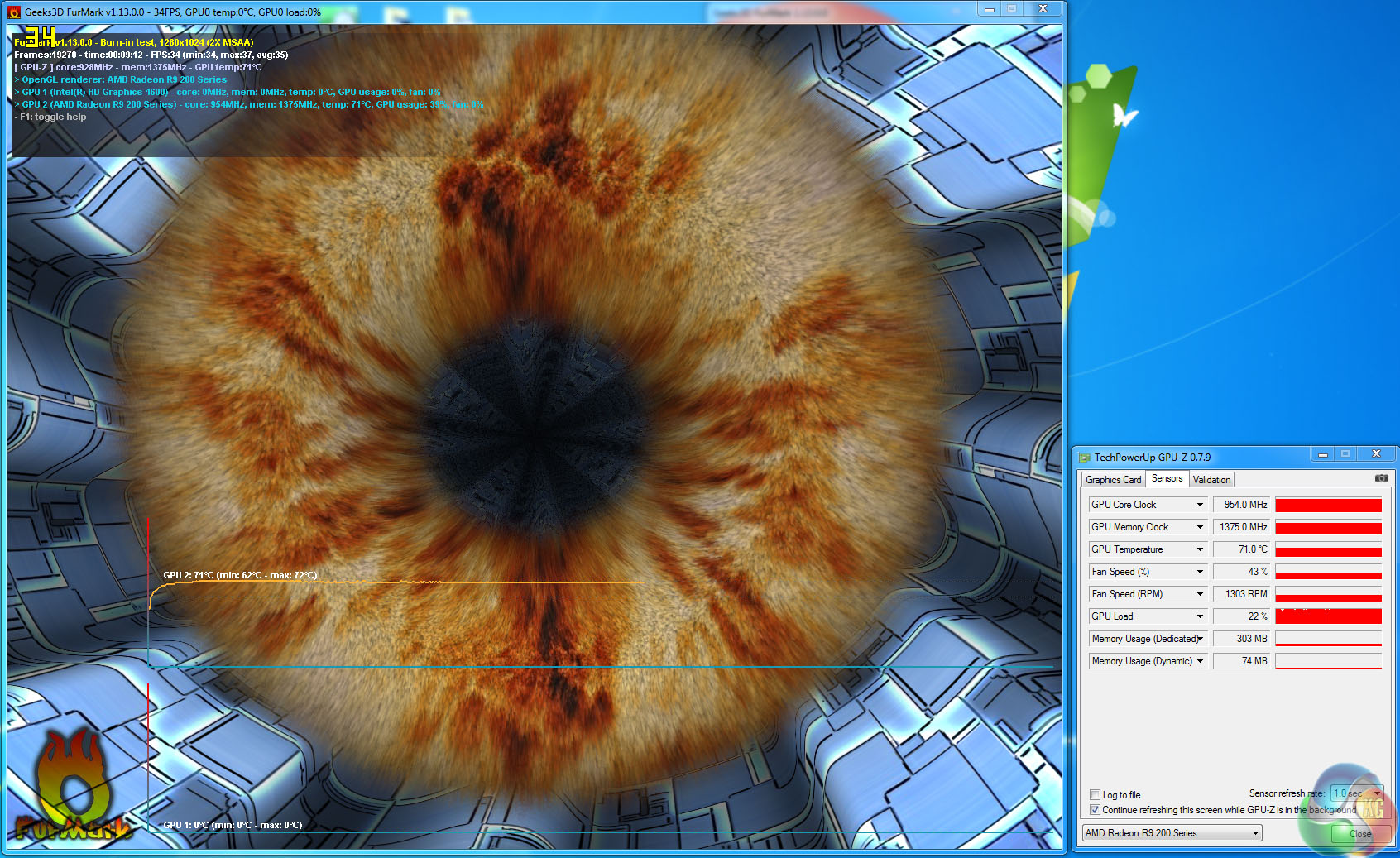
Task: Click the 71.0 °C temperature value
Action: tap(1241, 549)
